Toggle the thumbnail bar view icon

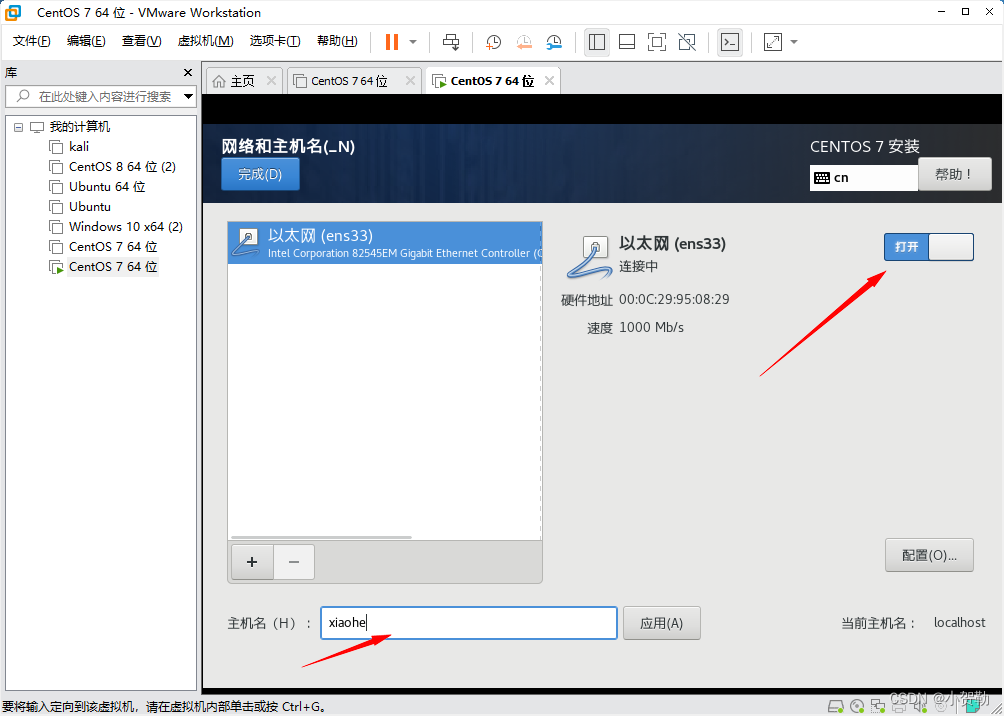[x=627, y=42]
